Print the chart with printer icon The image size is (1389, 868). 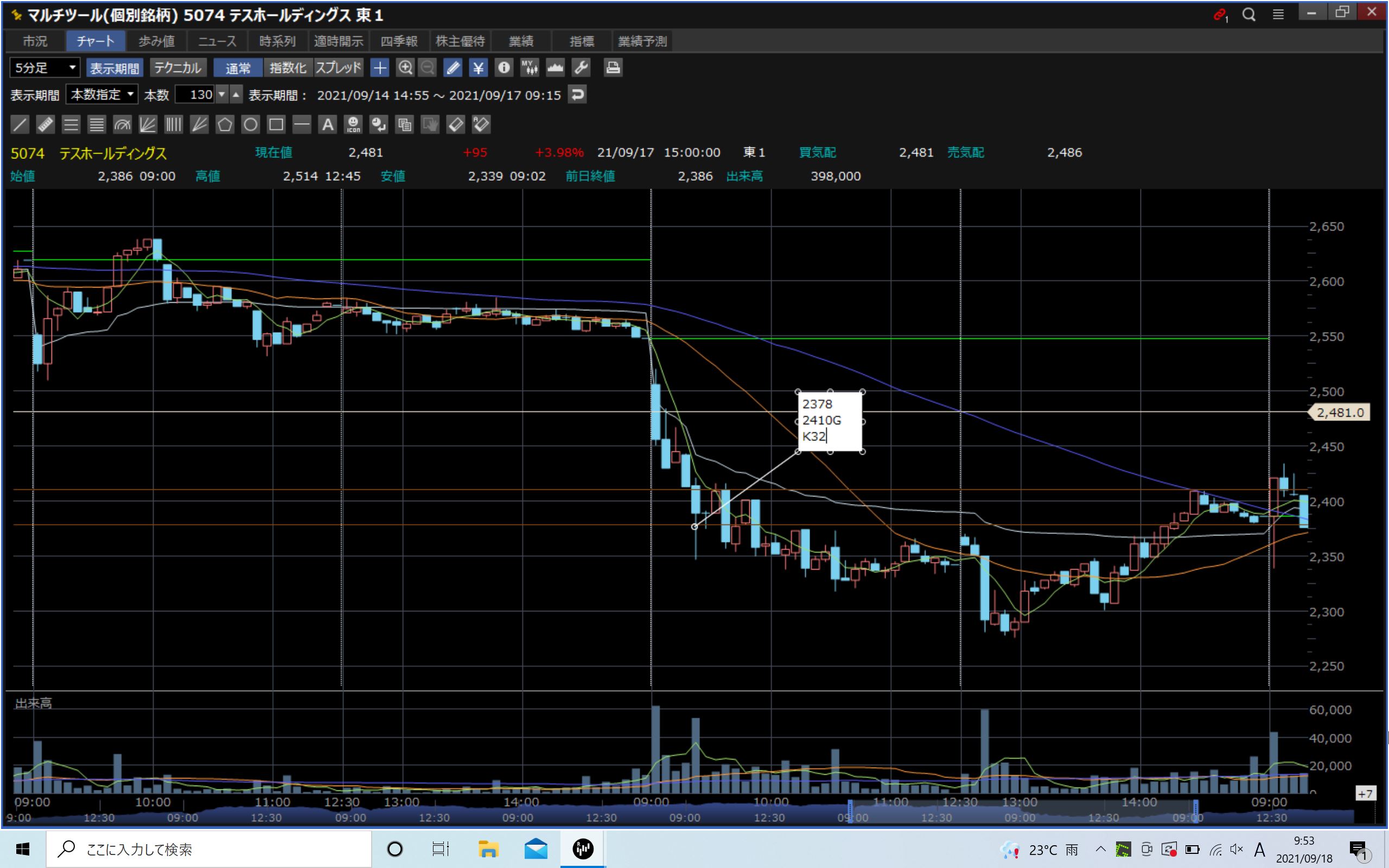[613, 68]
